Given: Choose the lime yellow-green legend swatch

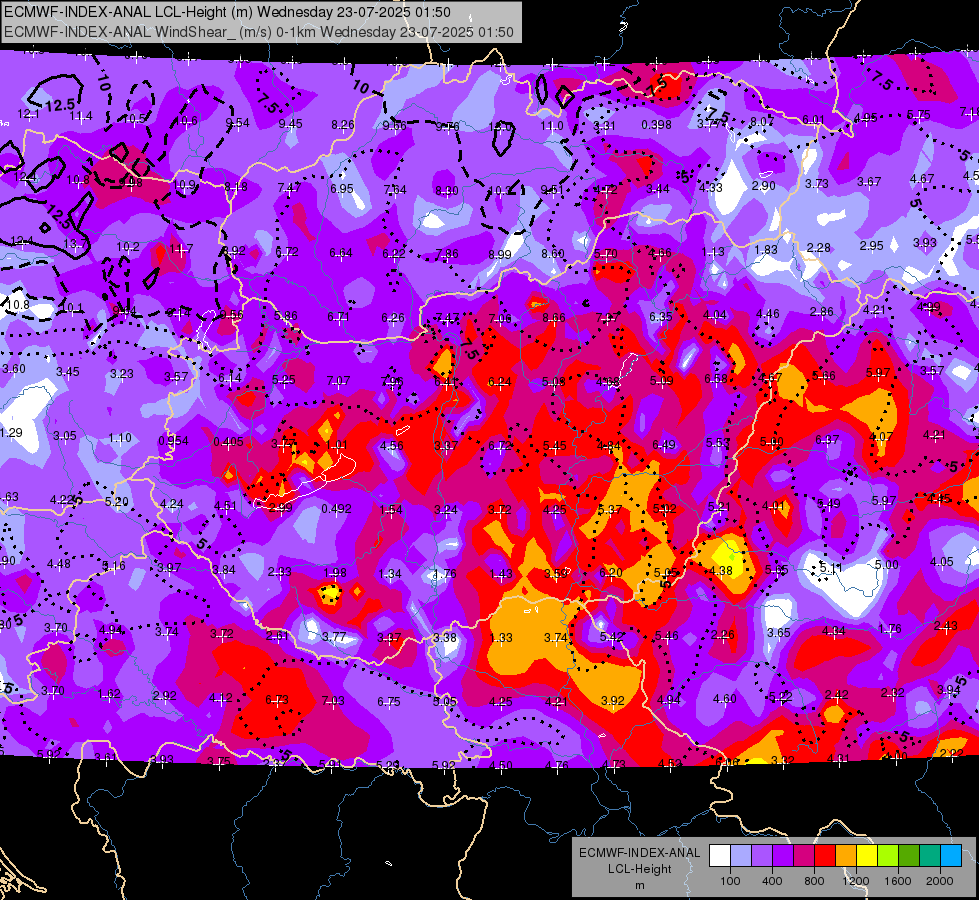Looking at the screenshot, I should click(888, 856).
